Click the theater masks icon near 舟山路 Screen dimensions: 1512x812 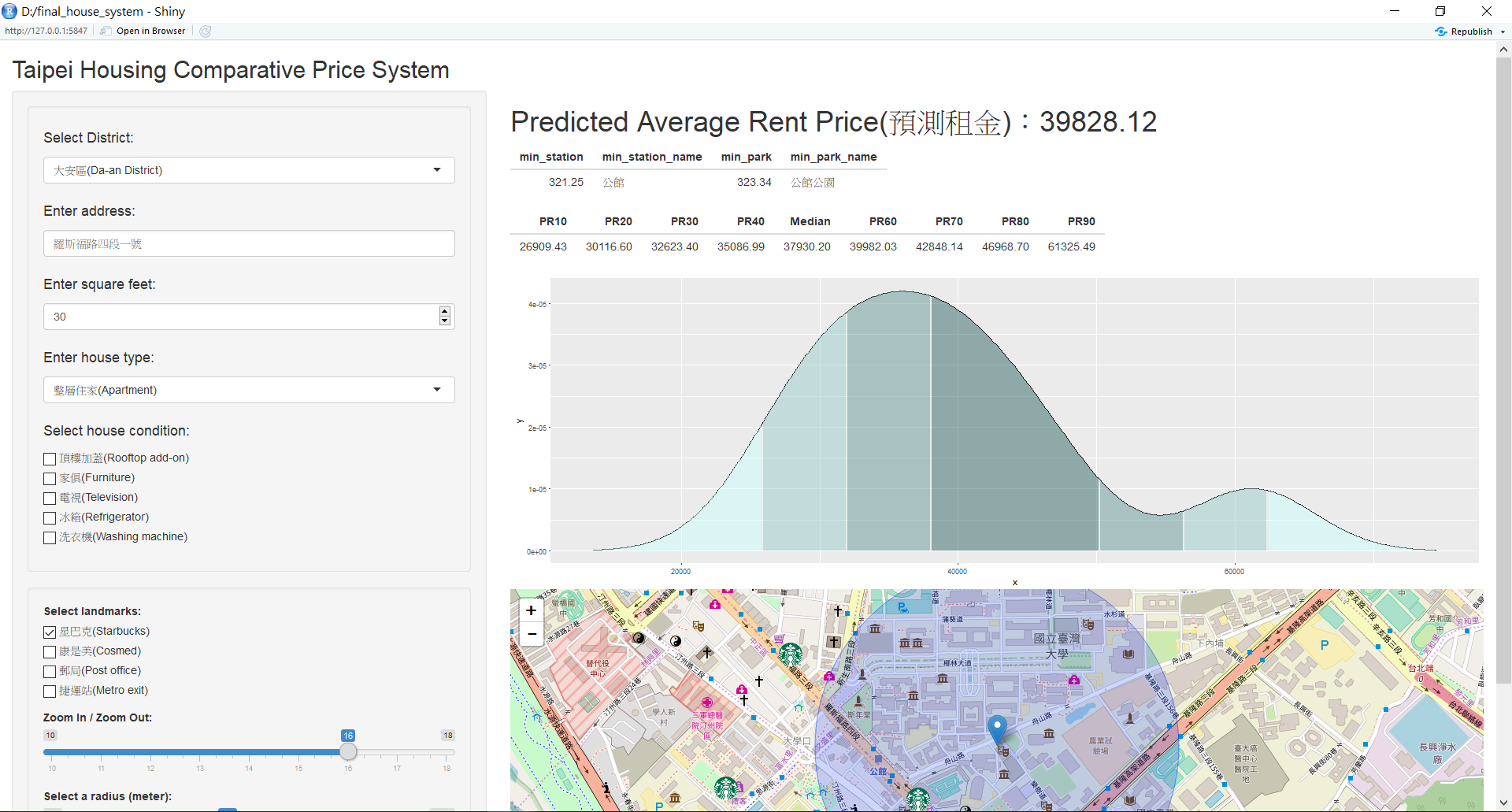point(1003,751)
